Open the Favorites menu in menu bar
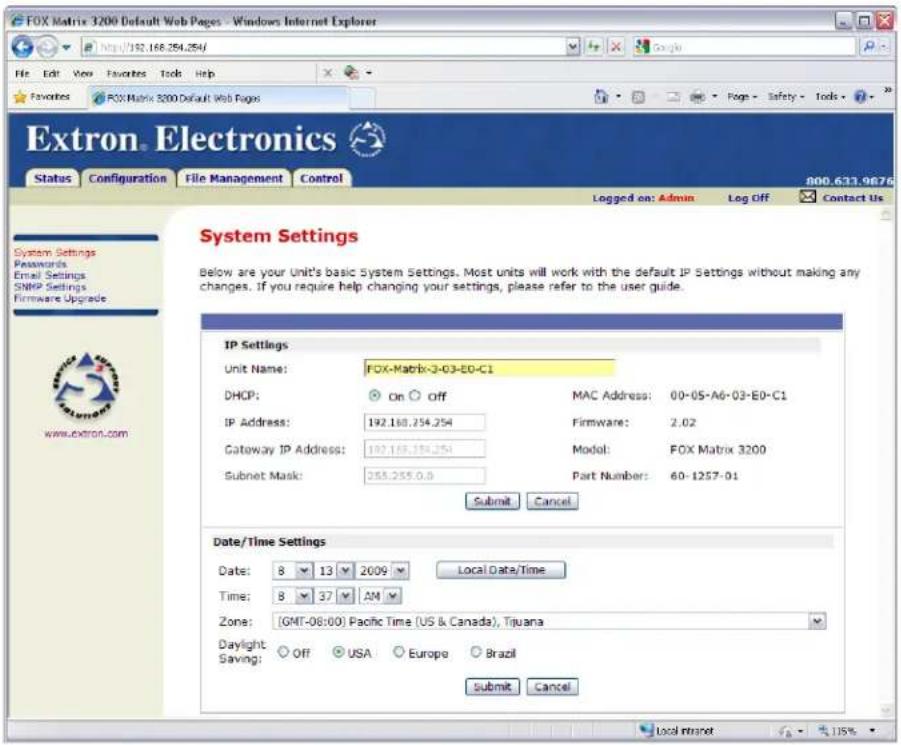The image size is (901, 745). (x=126, y=74)
